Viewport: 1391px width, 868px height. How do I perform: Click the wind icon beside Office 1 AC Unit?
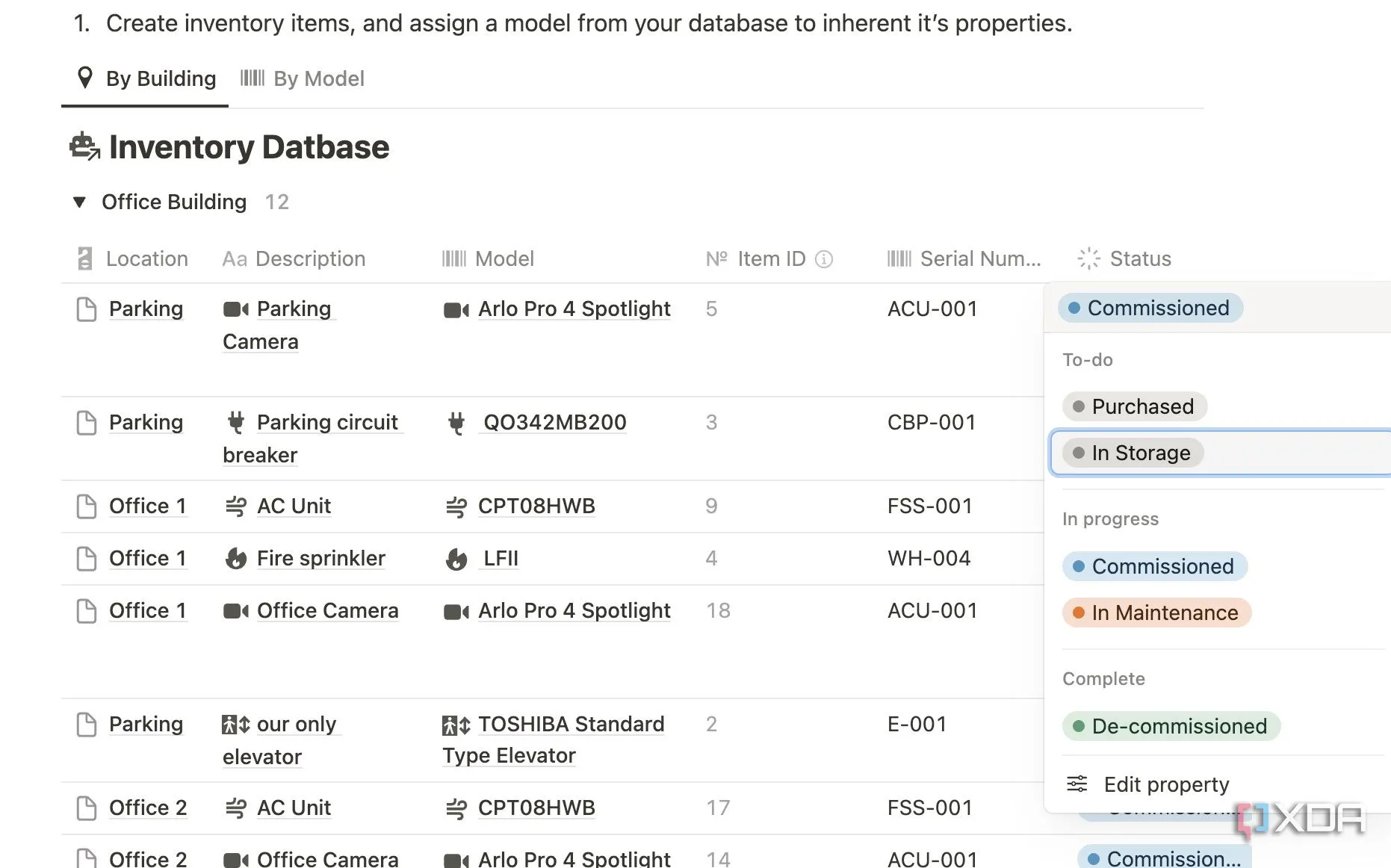[x=236, y=506]
